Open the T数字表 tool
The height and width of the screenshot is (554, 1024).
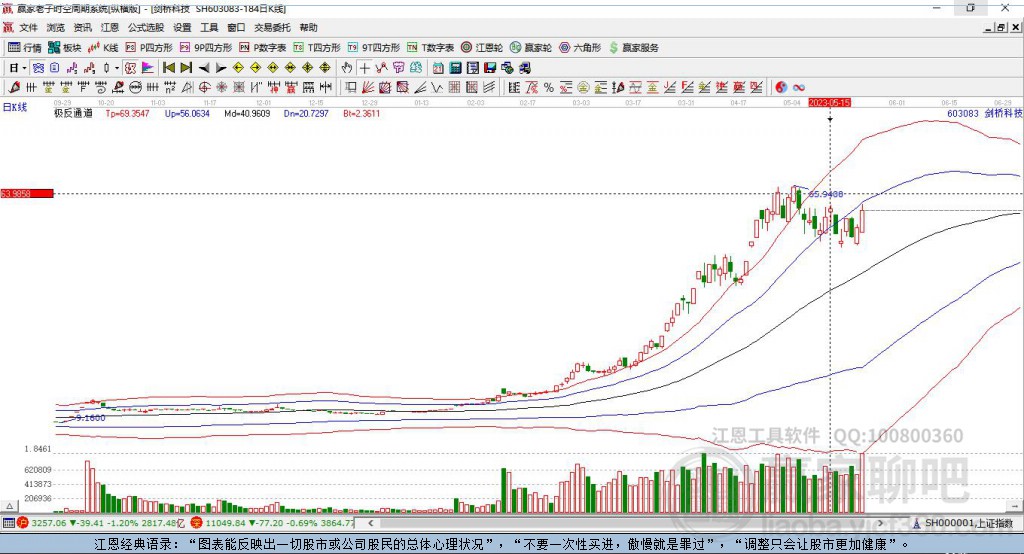click(430, 48)
